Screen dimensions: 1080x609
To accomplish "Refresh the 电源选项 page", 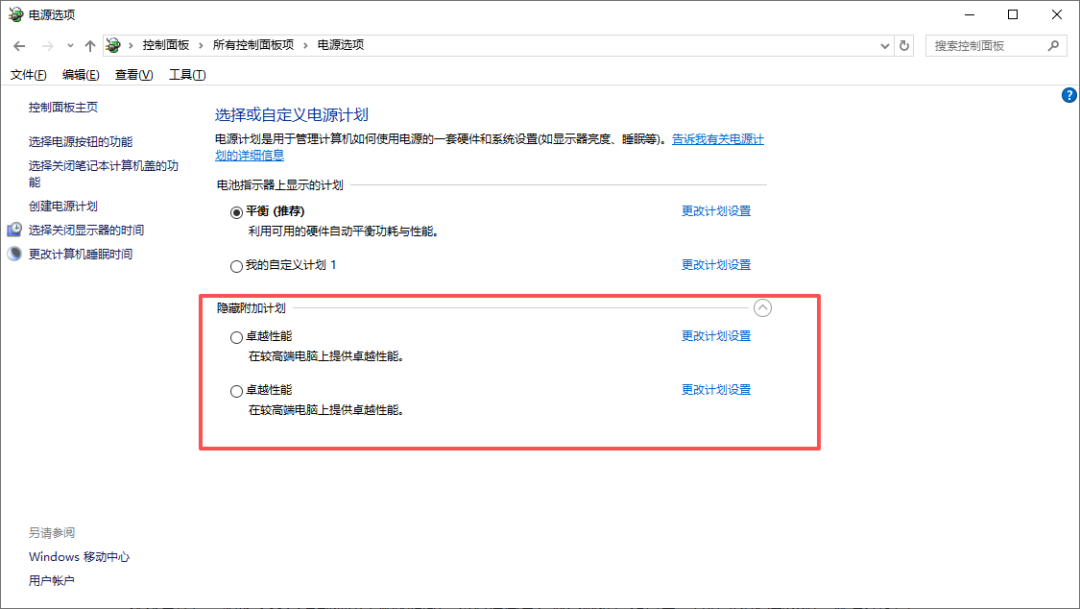I will pyautogui.click(x=904, y=46).
